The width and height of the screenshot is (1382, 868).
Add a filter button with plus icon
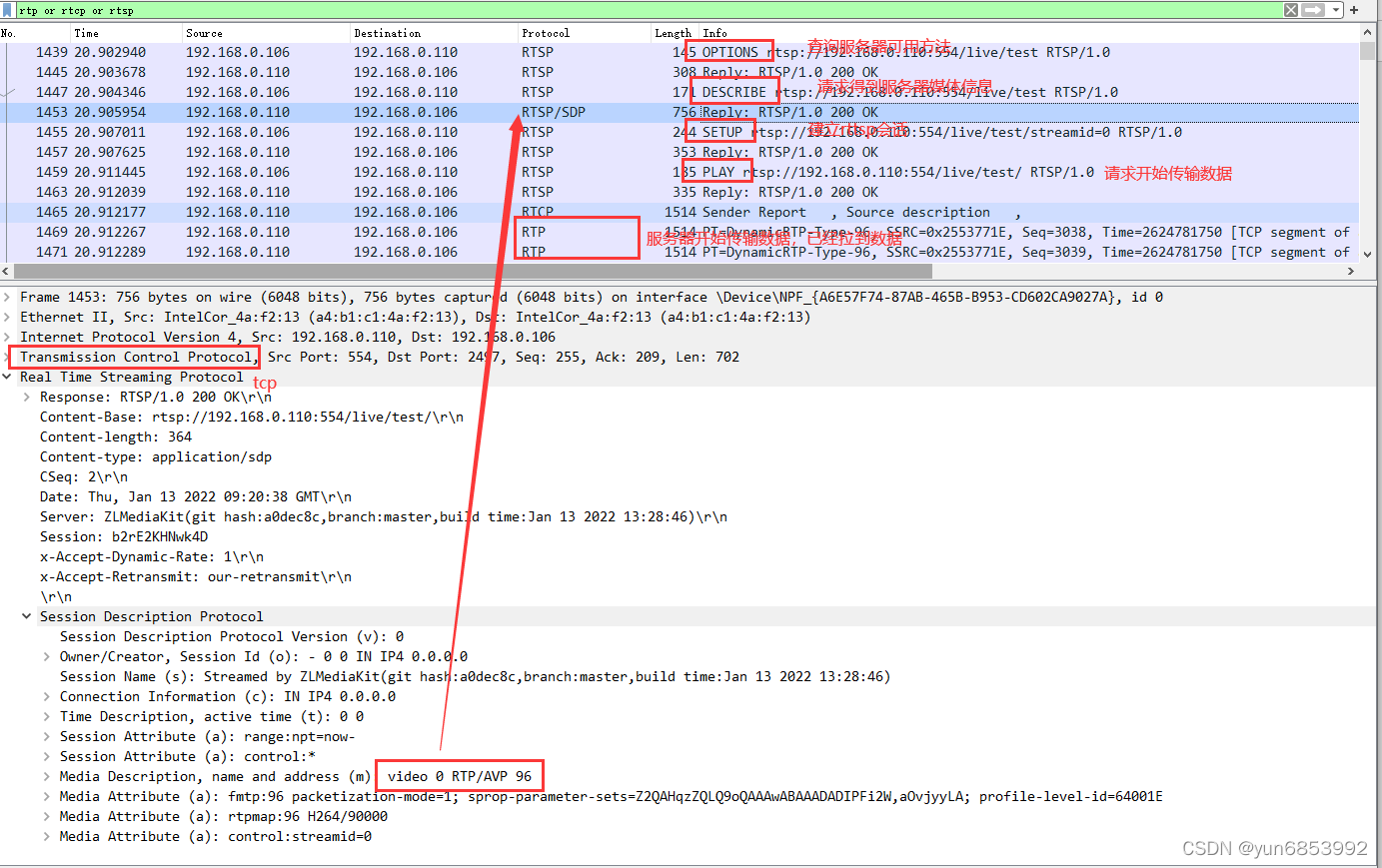(1354, 10)
